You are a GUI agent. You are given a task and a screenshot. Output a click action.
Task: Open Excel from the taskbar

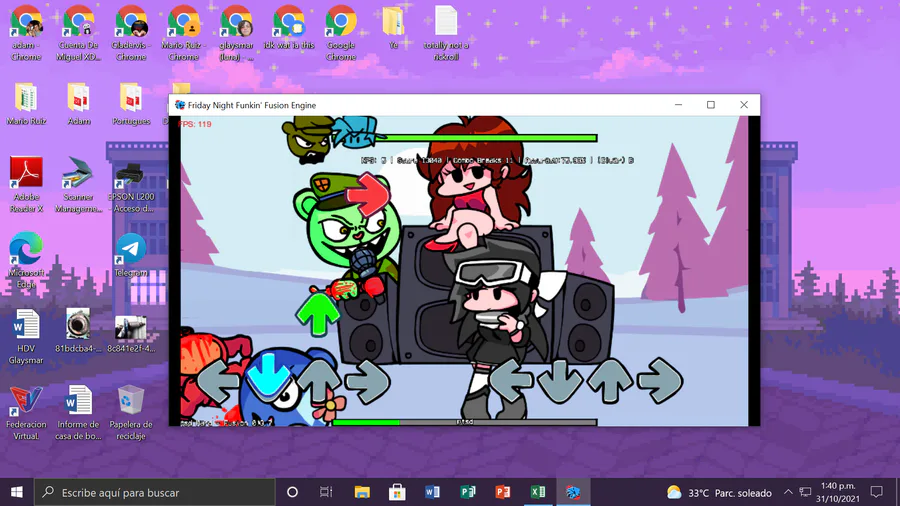(538, 492)
